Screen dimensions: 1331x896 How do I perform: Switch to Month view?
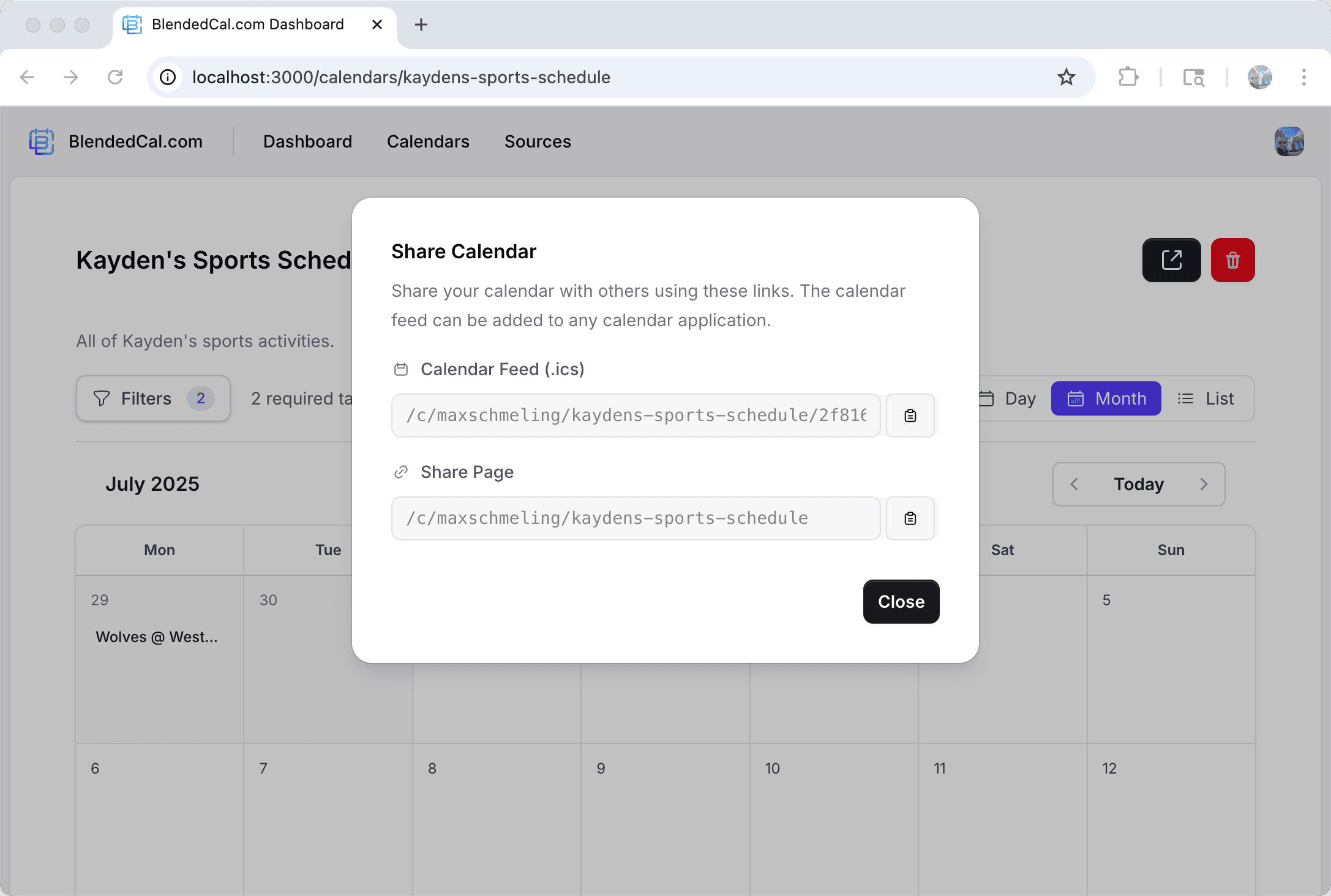click(1106, 398)
